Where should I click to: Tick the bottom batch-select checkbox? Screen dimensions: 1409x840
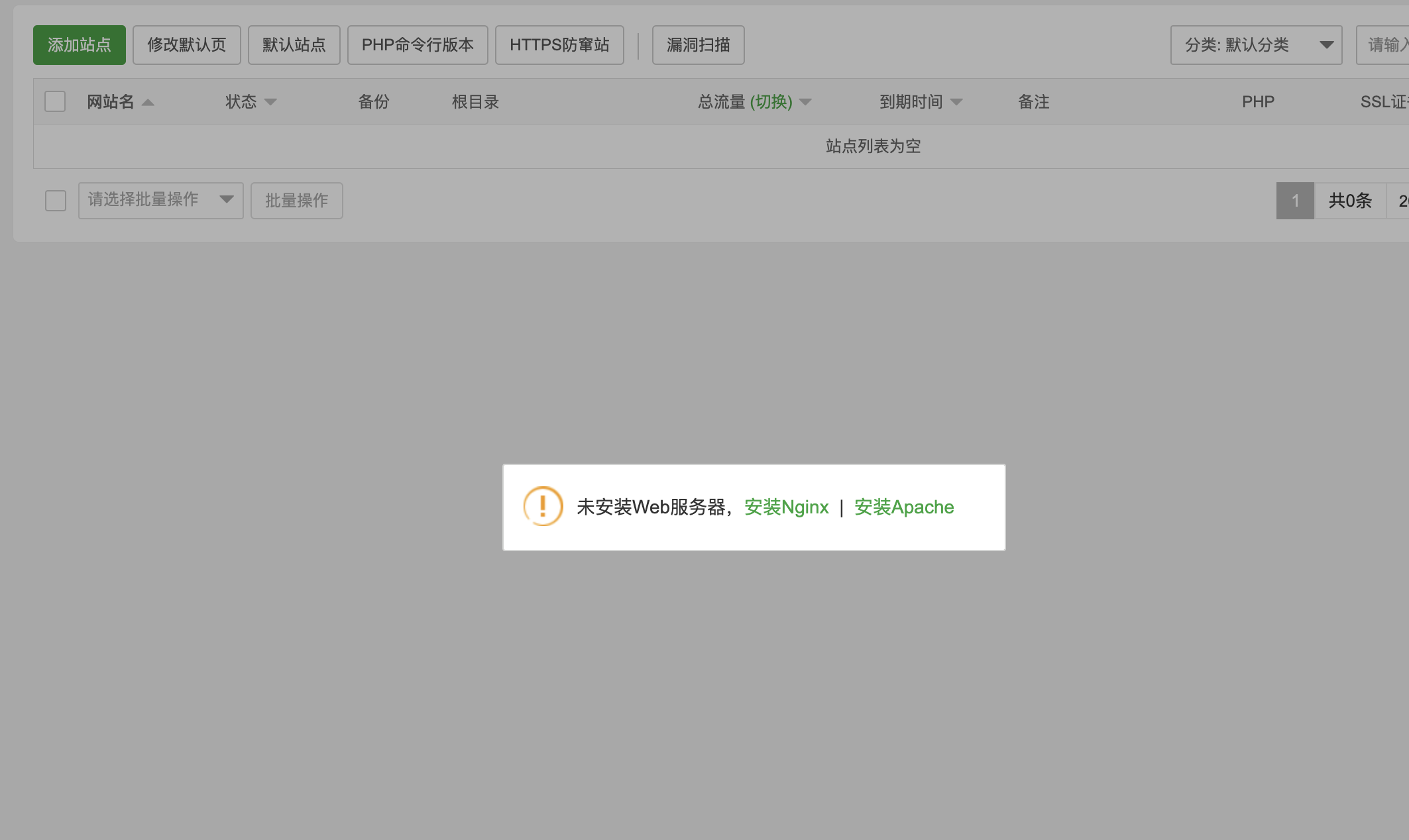pyautogui.click(x=56, y=201)
